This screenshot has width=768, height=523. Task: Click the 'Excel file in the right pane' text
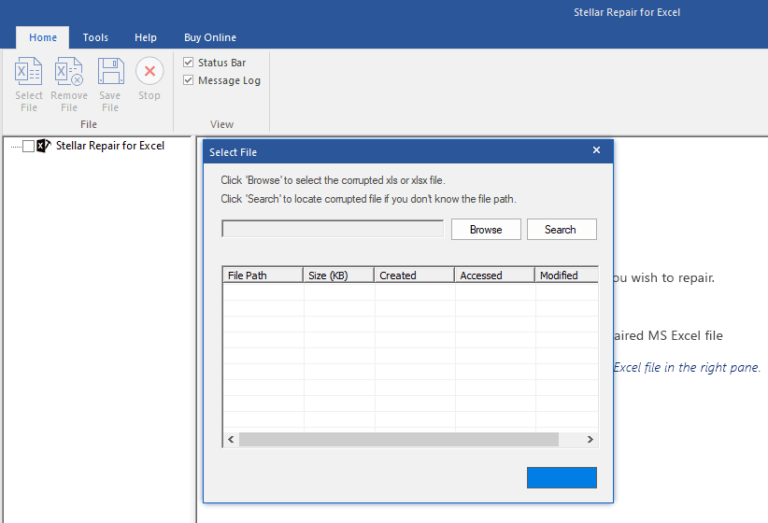click(687, 367)
